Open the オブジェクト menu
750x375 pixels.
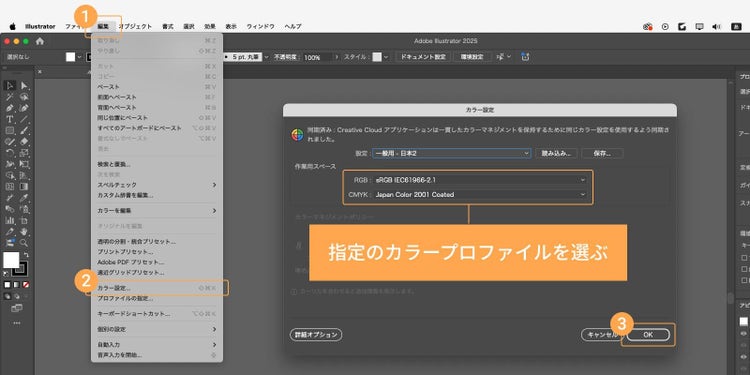135,27
